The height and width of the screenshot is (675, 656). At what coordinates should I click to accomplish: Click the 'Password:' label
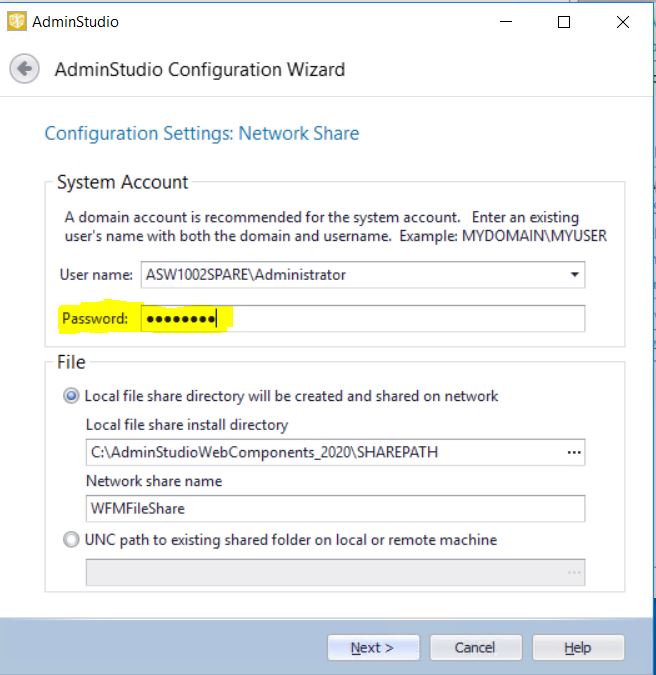click(95, 319)
